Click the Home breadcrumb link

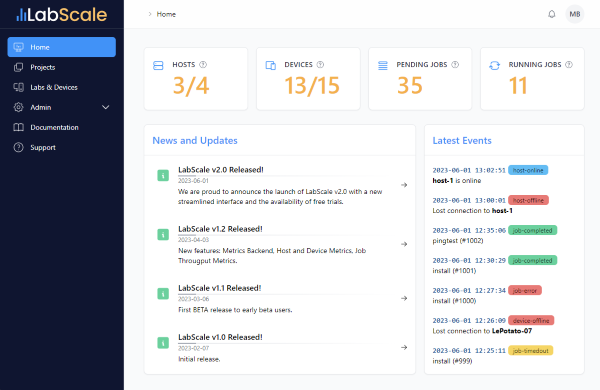[166, 14]
